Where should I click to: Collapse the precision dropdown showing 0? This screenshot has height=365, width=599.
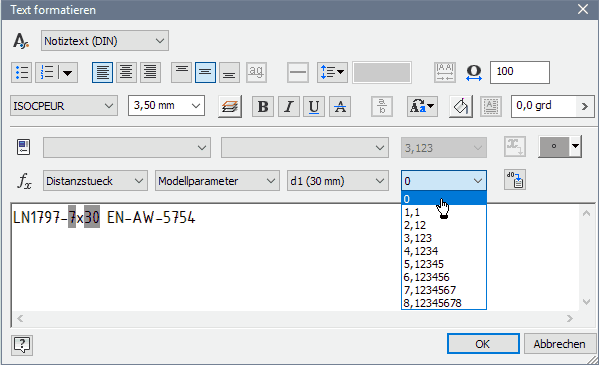[444, 181]
